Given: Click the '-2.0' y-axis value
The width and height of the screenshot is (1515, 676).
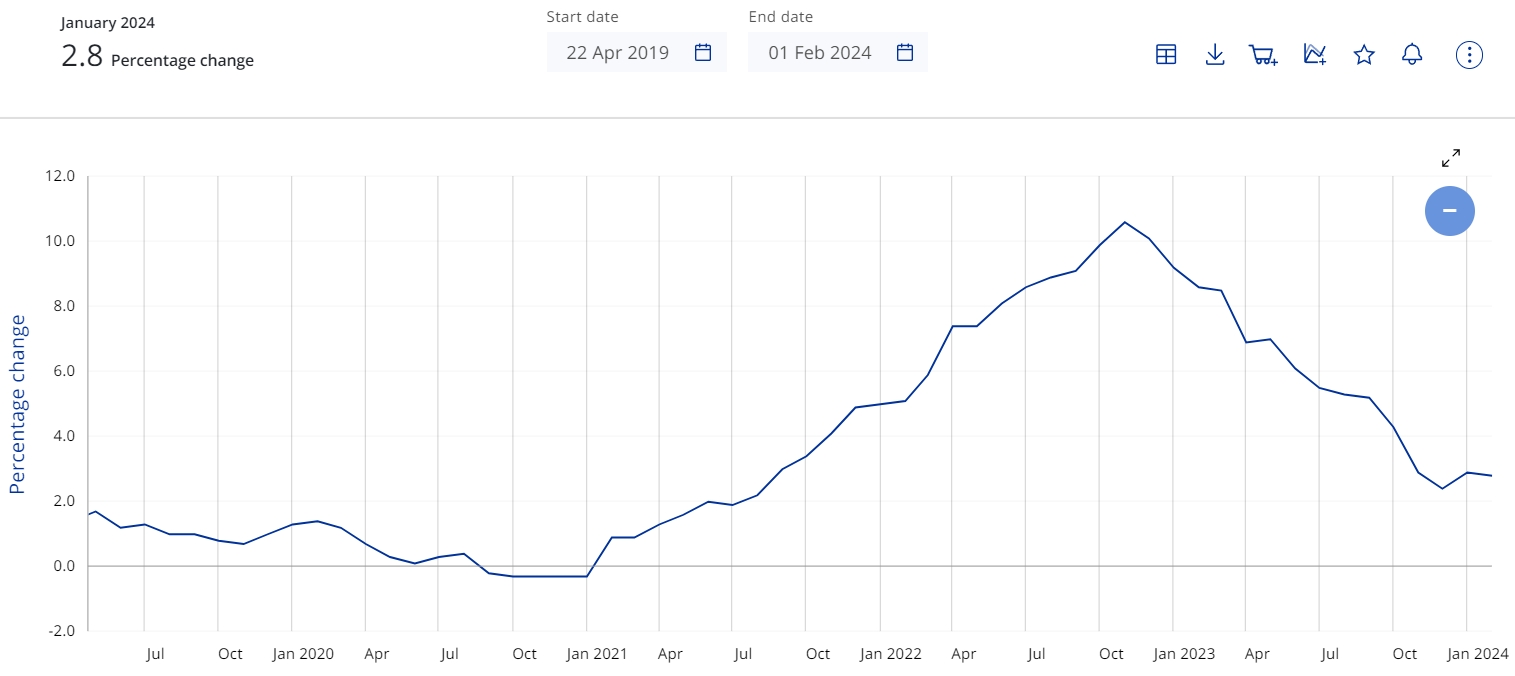Looking at the screenshot, I should click(61, 631).
